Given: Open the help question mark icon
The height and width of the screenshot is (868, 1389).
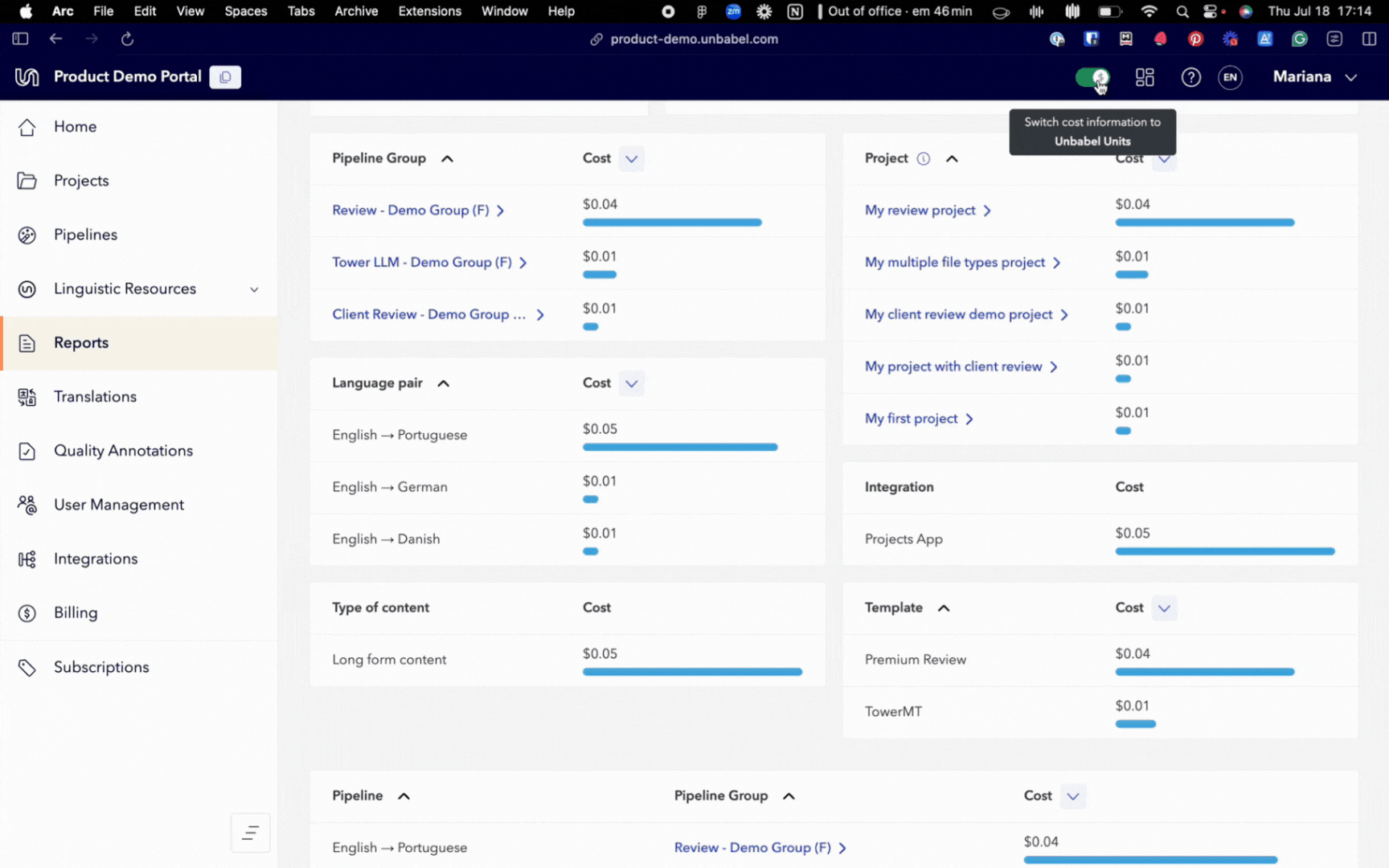Looking at the screenshot, I should pos(1190,77).
